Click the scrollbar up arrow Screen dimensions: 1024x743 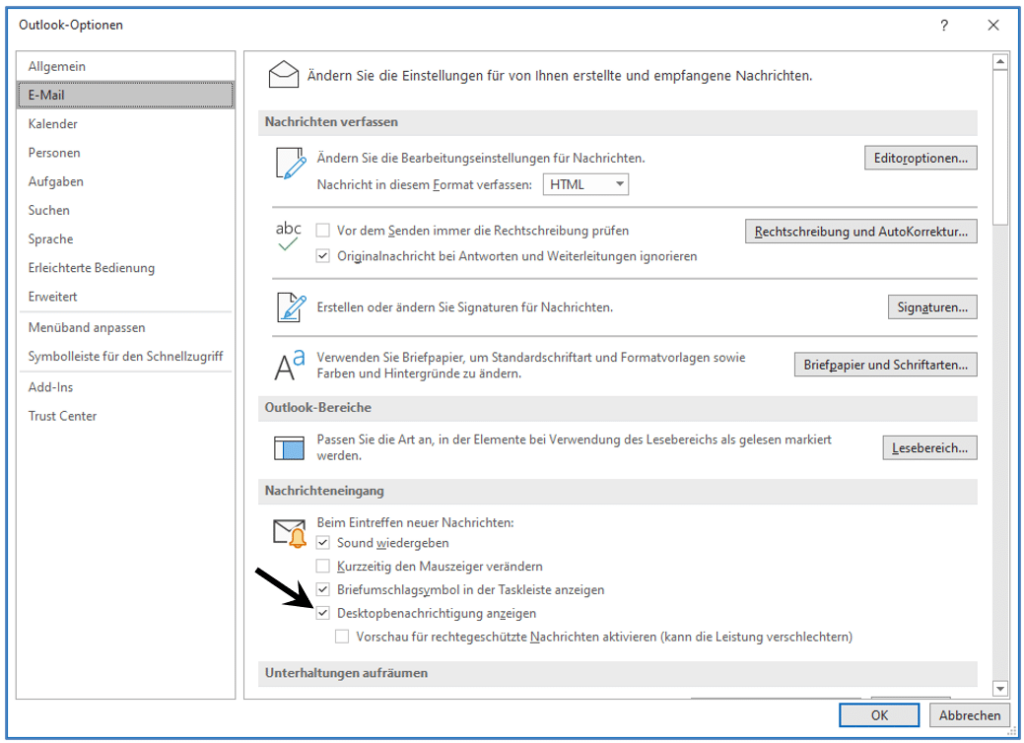tap(1000, 63)
